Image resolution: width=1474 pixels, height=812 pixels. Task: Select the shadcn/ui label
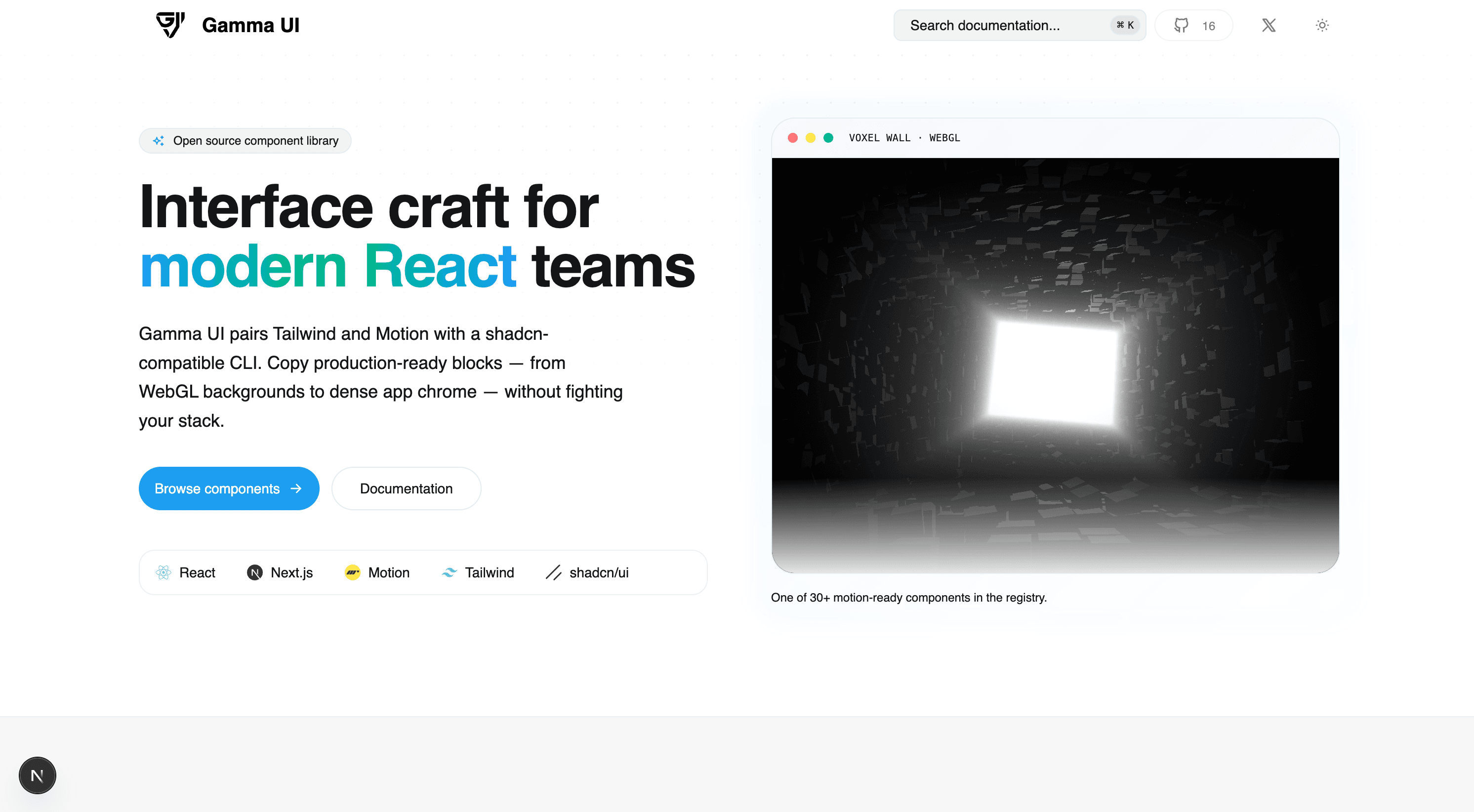point(599,572)
